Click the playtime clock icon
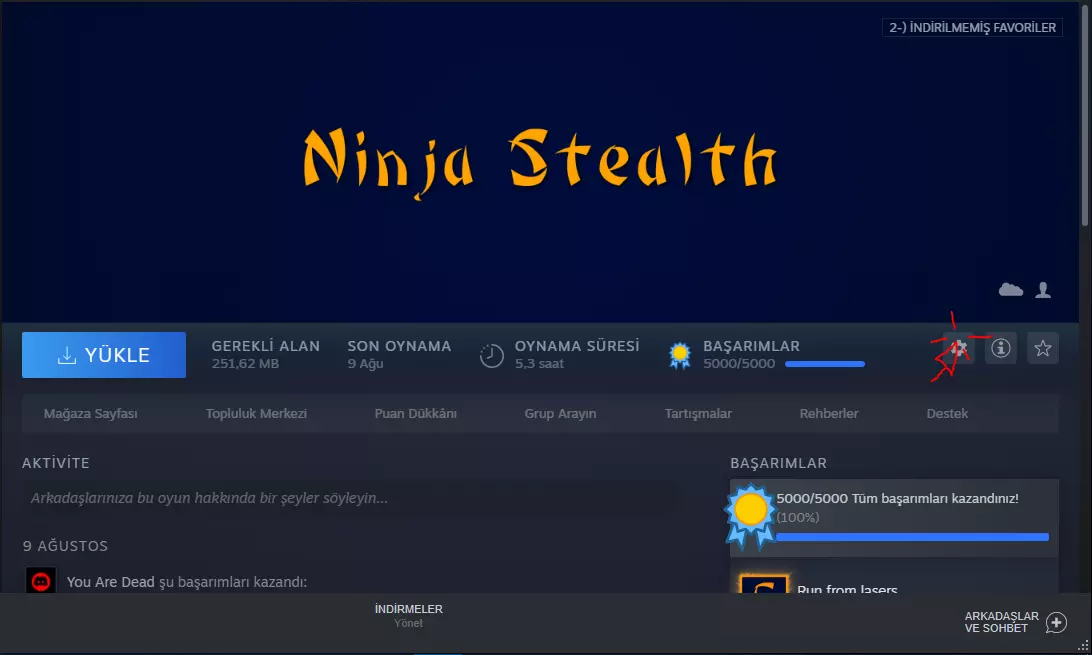 [492, 356]
